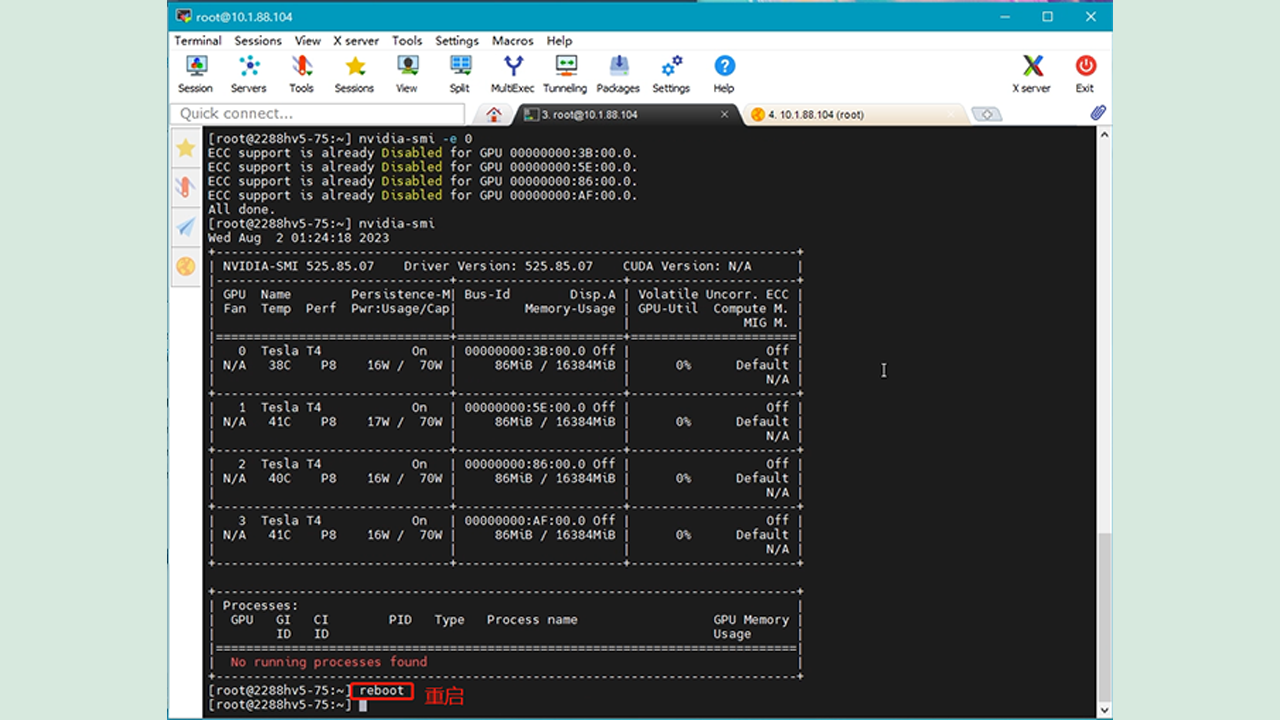Click the View toolbar icon

coord(407,74)
